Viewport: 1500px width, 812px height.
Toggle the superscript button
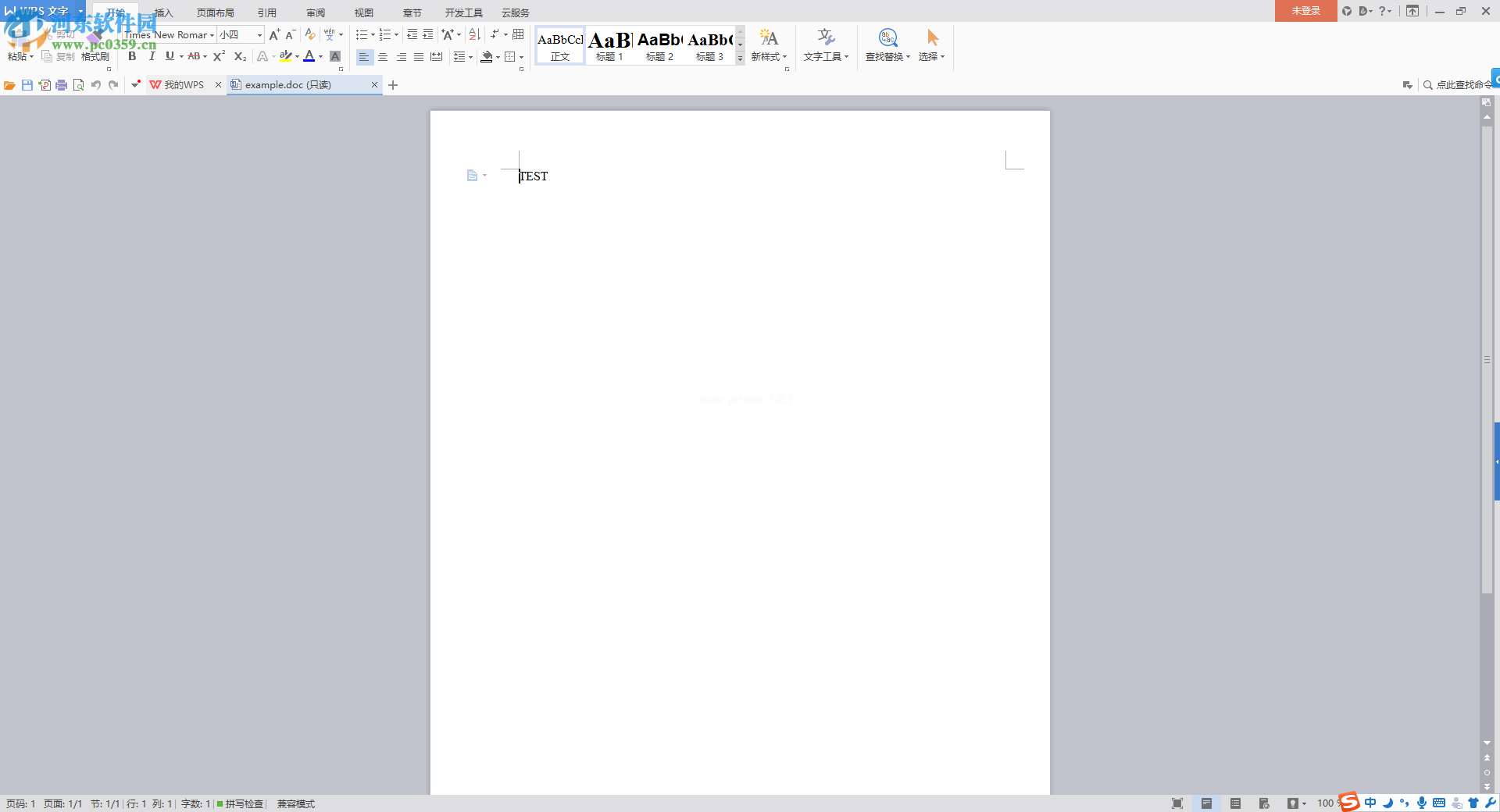(x=218, y=56)
